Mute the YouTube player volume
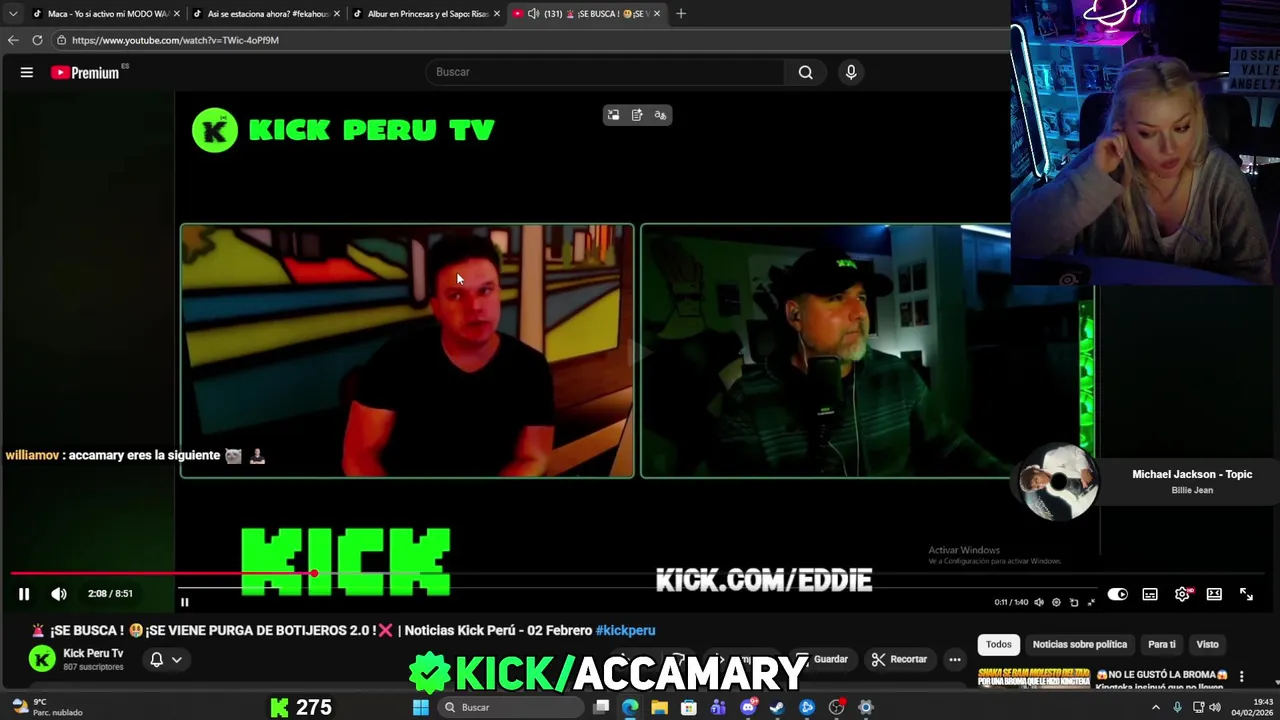This screenshot has height=720, width=1280. [59, 594]
